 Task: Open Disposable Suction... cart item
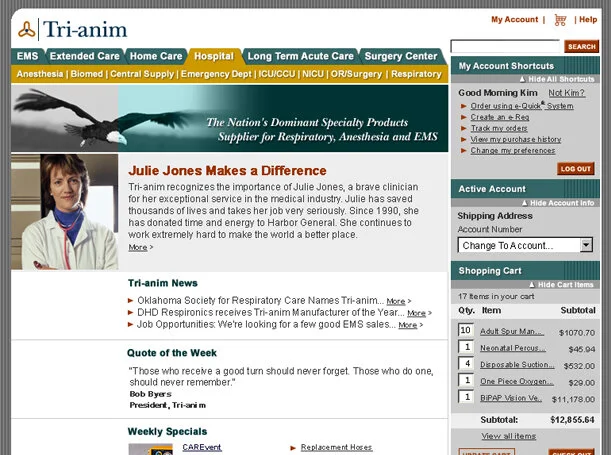coord(517,365)
